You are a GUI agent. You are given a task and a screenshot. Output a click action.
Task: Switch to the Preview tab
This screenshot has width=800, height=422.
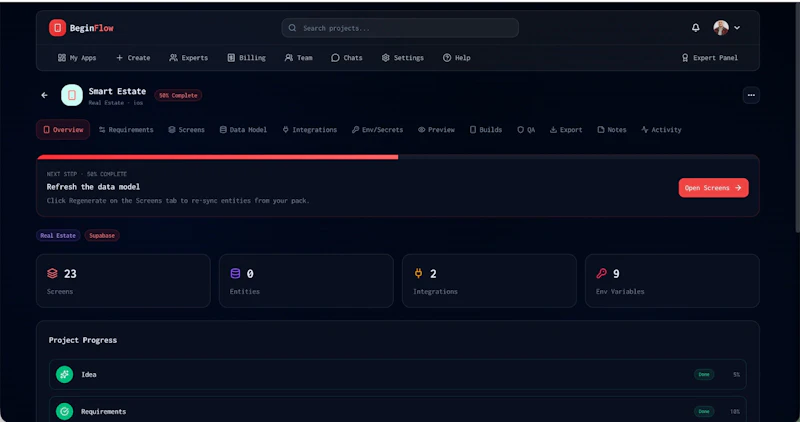[436, 130]
